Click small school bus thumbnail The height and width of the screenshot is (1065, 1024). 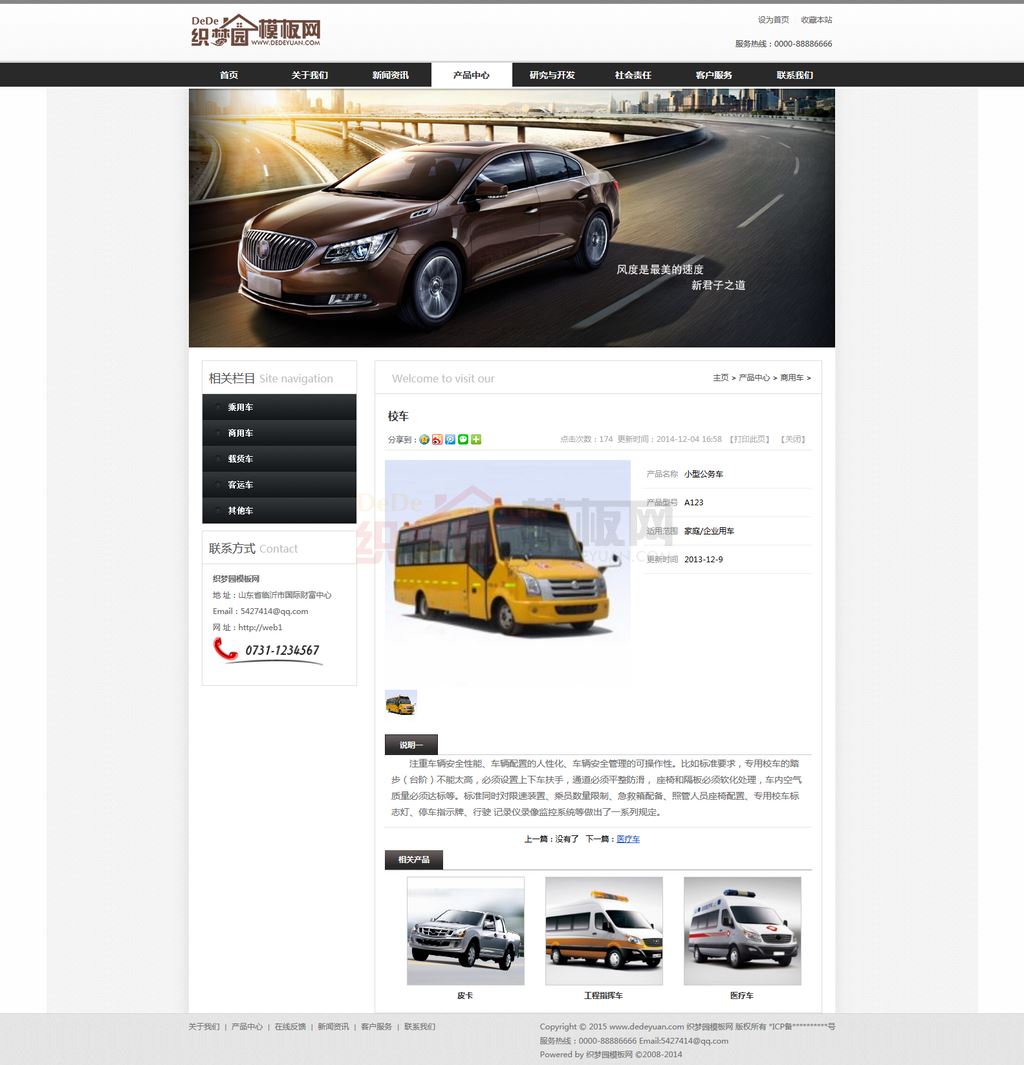[400, 703]
